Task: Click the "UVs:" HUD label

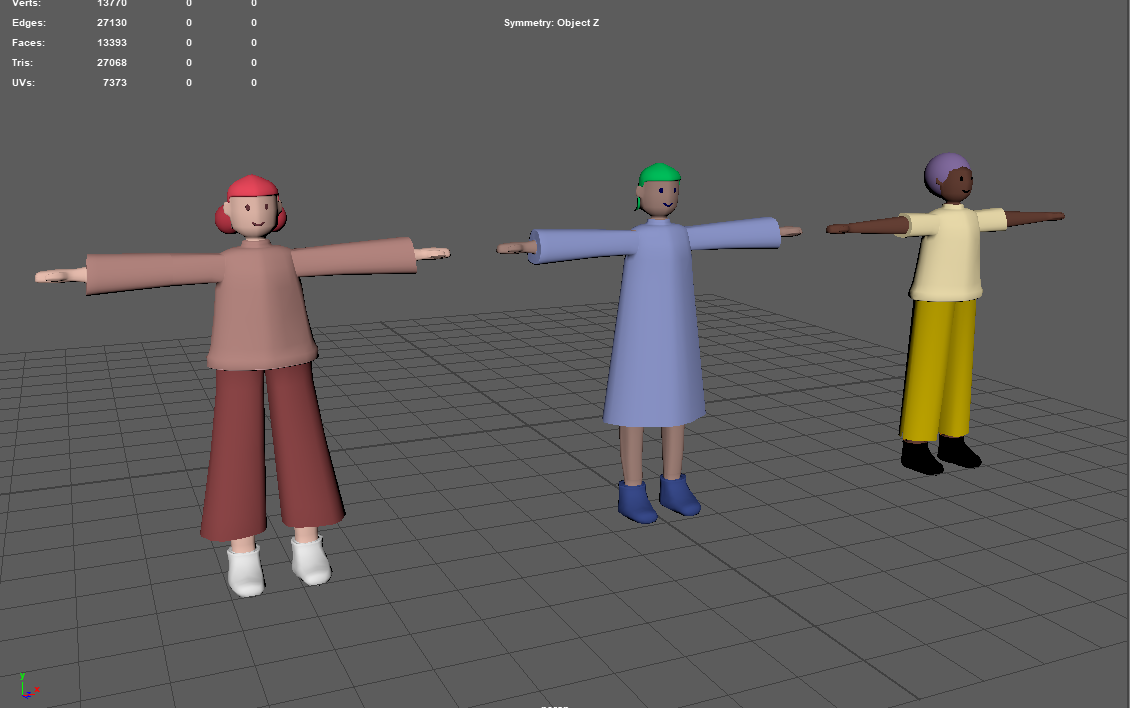Action: tap(23, 82)
